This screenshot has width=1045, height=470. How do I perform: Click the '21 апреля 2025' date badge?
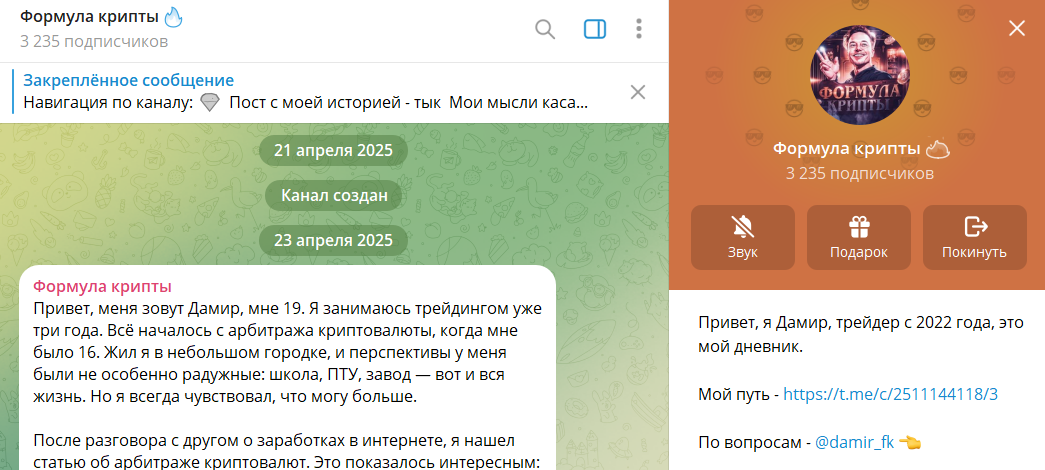click(333, 149)
